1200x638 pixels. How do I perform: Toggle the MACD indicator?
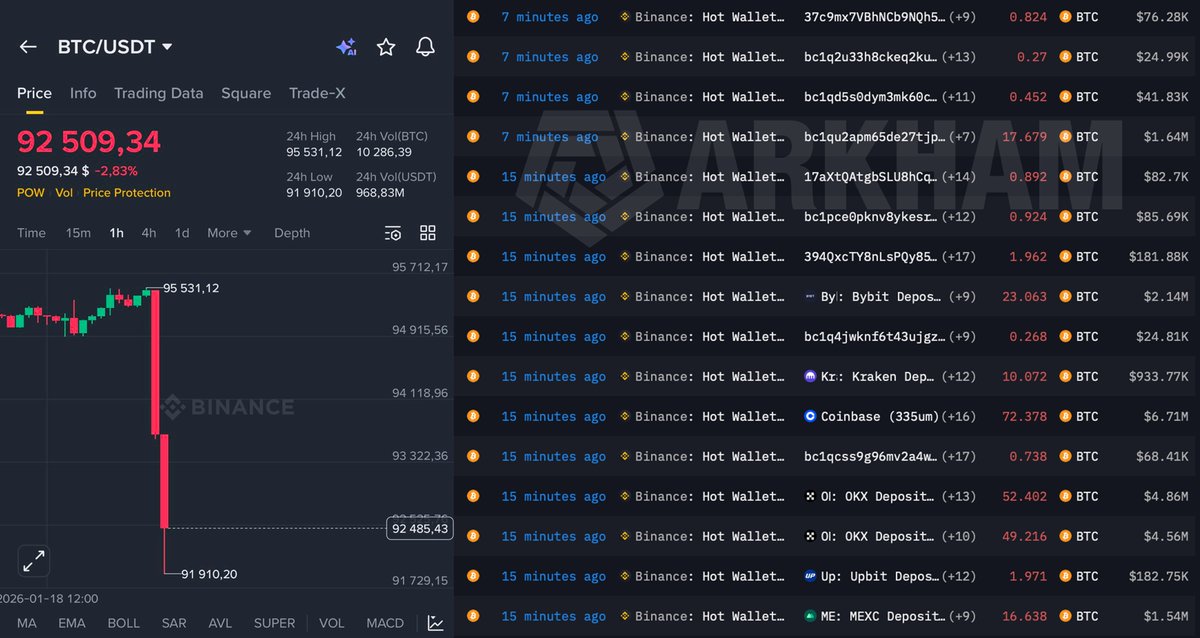click(385, 623)
